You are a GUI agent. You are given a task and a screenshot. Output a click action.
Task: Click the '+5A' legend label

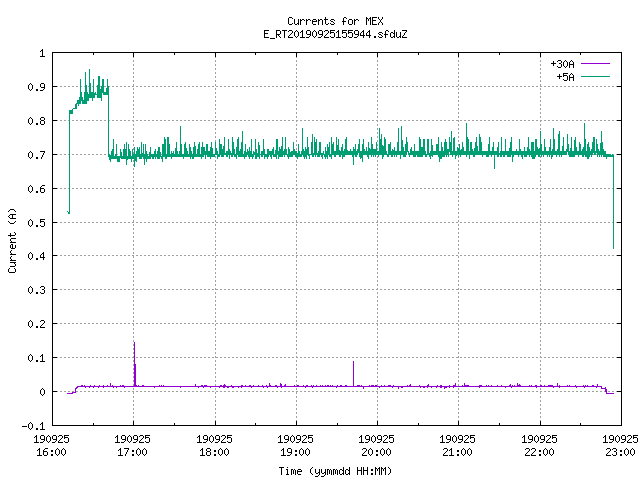coord(565,77)
